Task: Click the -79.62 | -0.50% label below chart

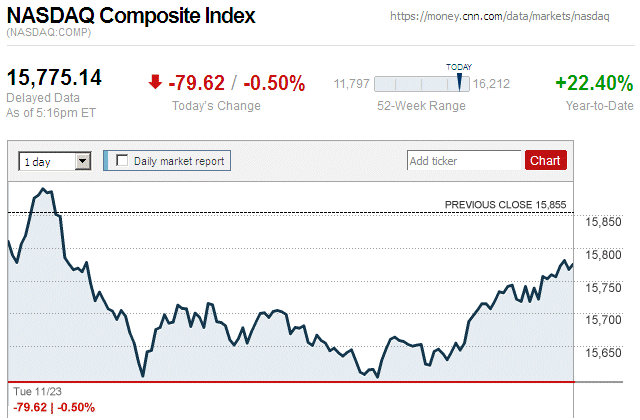Action: click(52, 407)
